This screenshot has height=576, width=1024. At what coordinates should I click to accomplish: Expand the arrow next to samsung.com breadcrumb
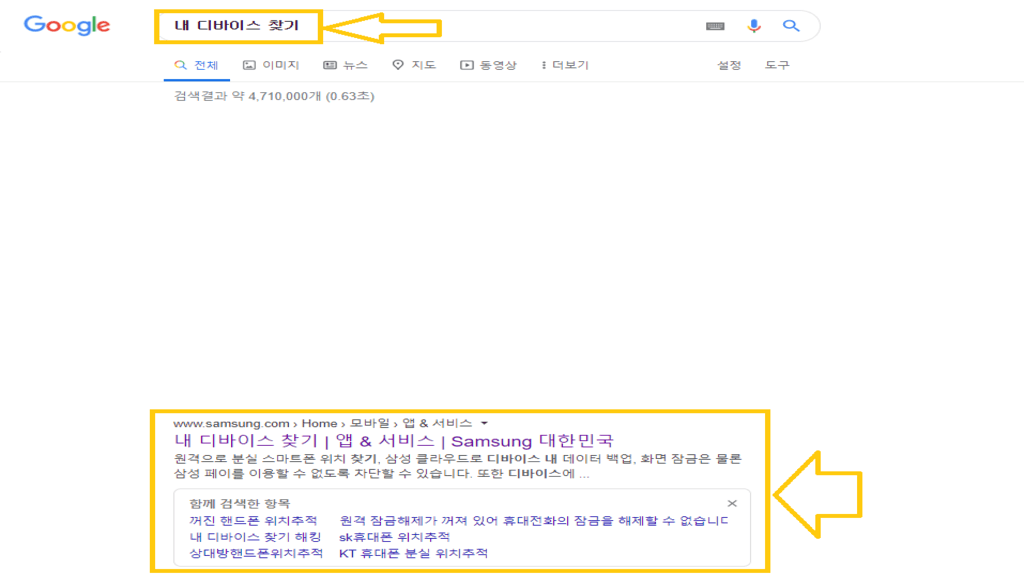coord(484,423)
